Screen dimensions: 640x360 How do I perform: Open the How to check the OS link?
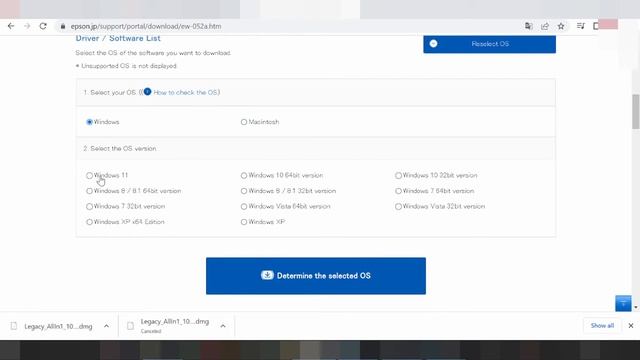pyautogui.click(x=186, y=92)
